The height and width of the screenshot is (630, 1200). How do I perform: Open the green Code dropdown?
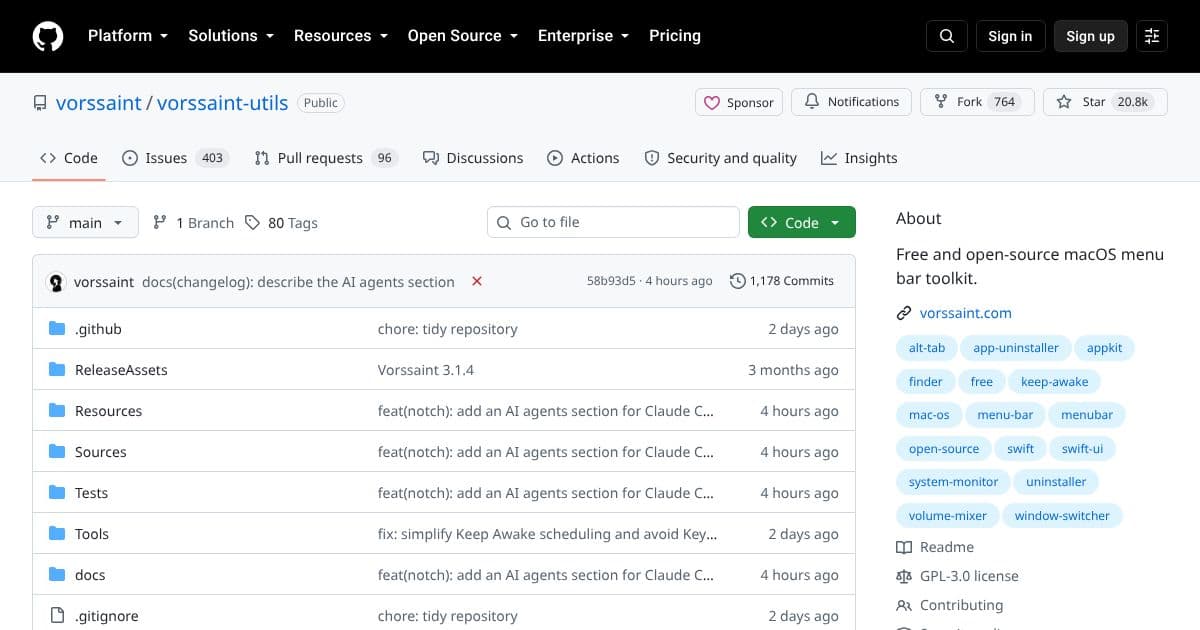(x=802, y=222)
